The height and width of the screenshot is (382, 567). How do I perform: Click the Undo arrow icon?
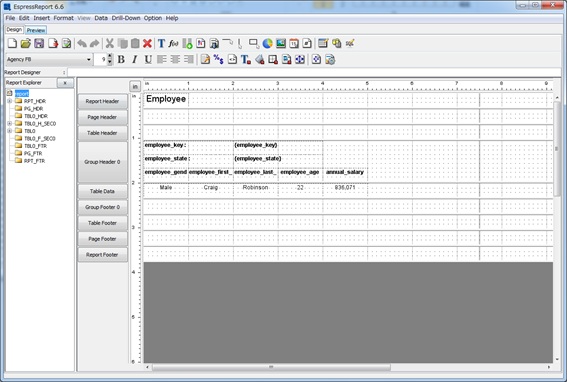tap(82, 43)
